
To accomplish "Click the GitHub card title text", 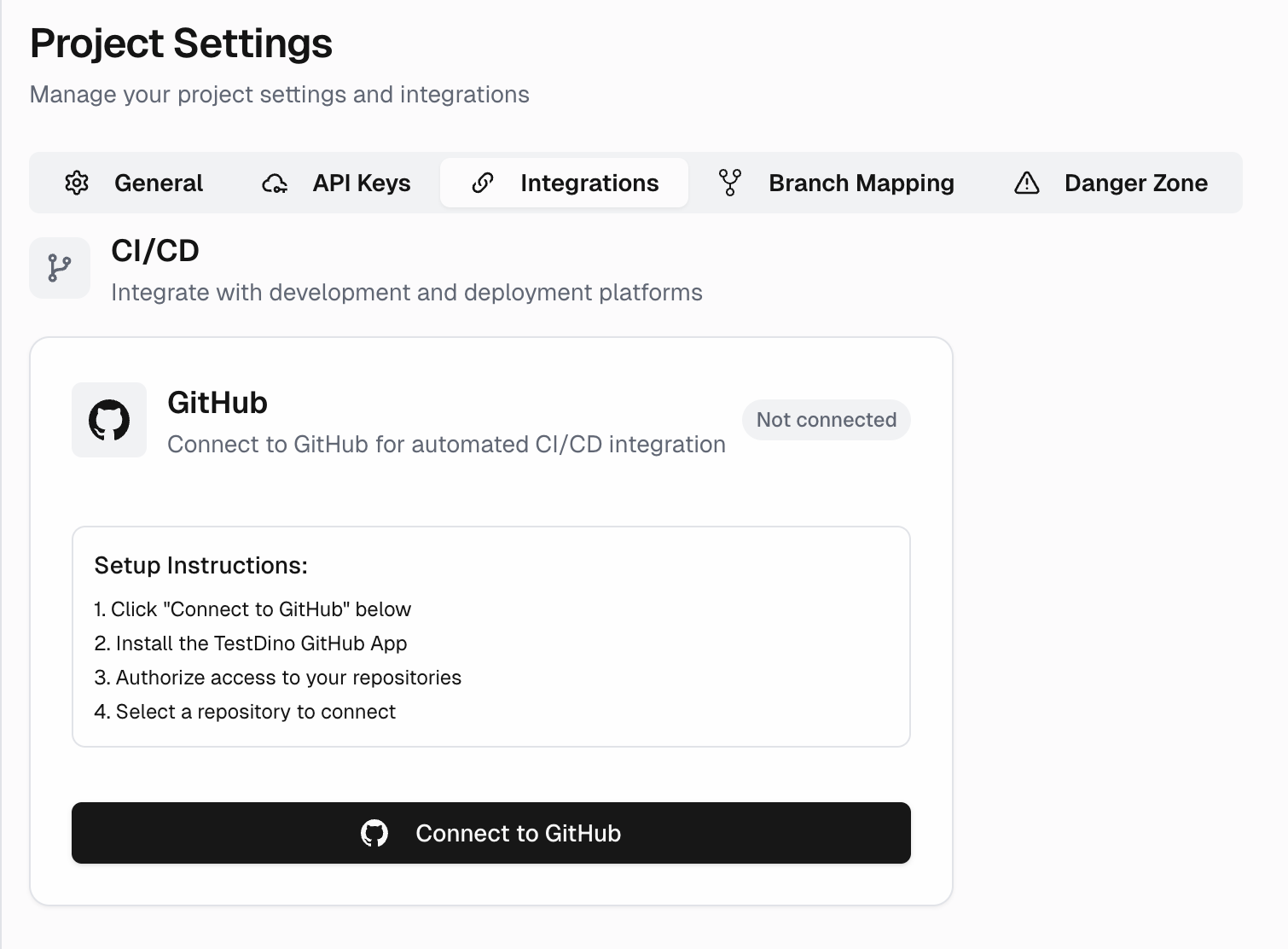I will [218, 403].
